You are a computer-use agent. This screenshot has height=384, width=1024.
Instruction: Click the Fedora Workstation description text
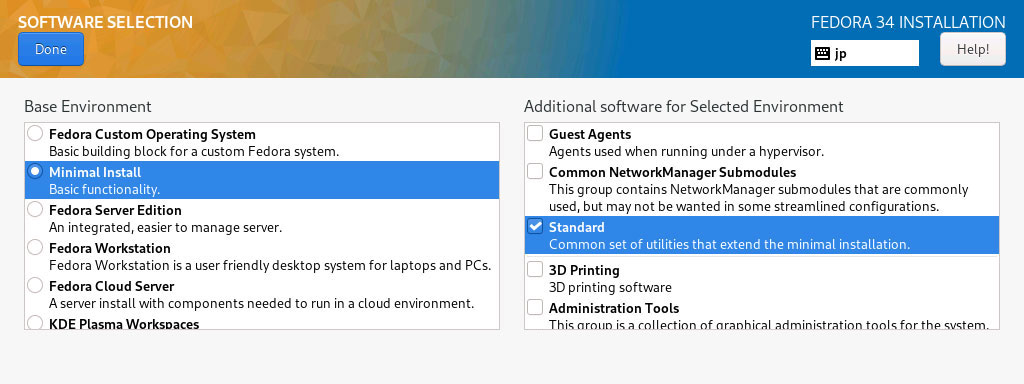pos(270,266)
